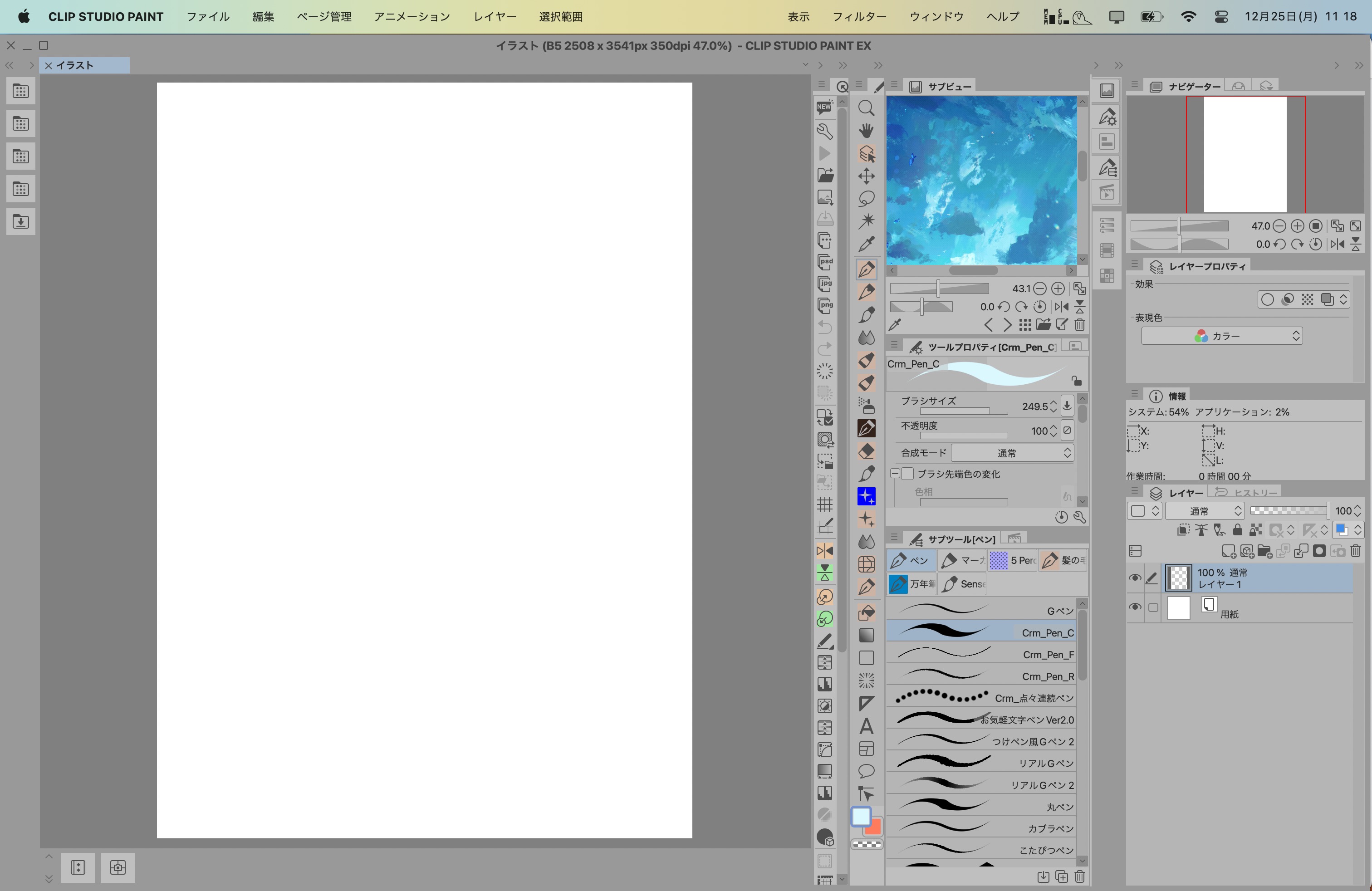Select the Eraser tool

point(866,450)
